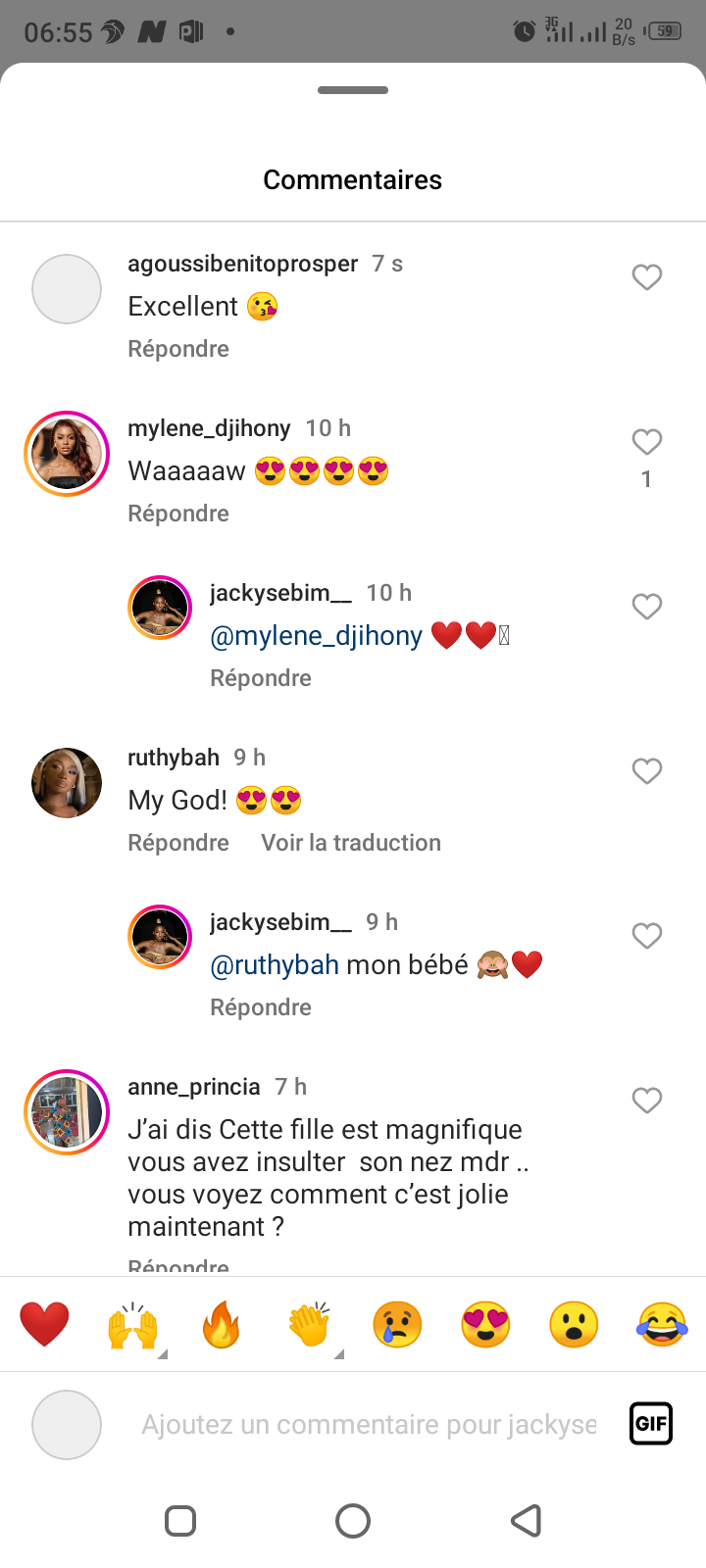Select the surprised face reaction emoji
The image size is (706, 1568).
click(574, 1325)
